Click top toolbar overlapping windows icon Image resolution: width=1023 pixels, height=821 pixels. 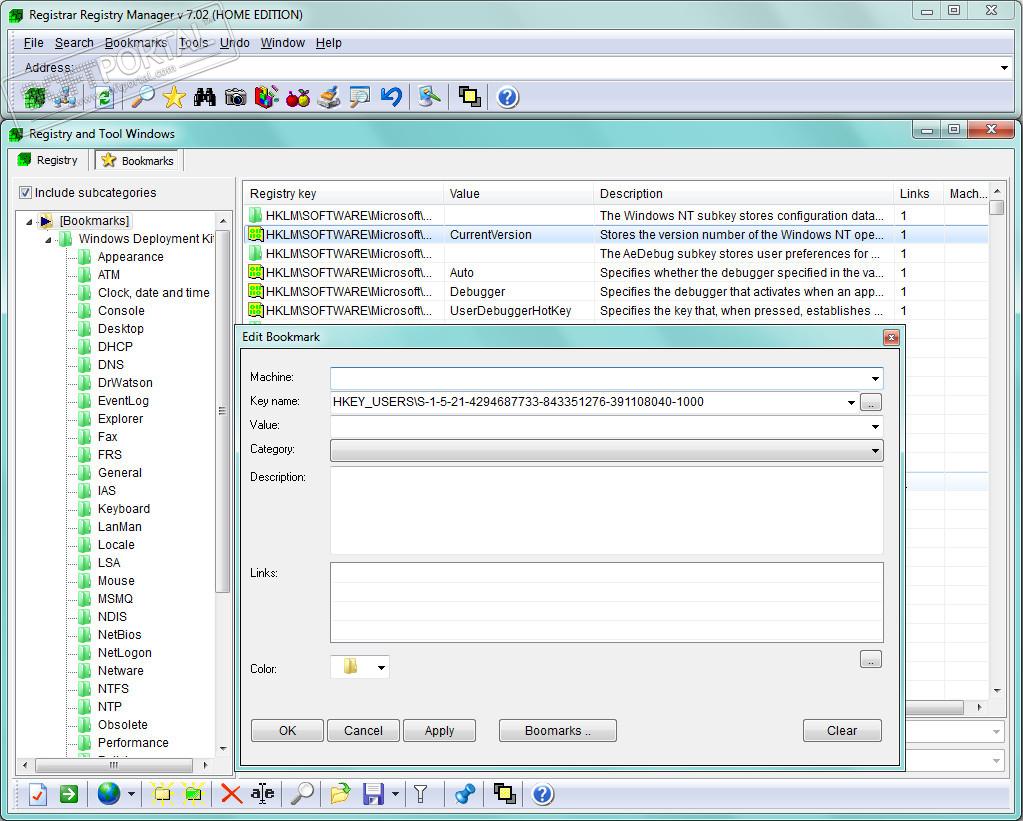469,97
